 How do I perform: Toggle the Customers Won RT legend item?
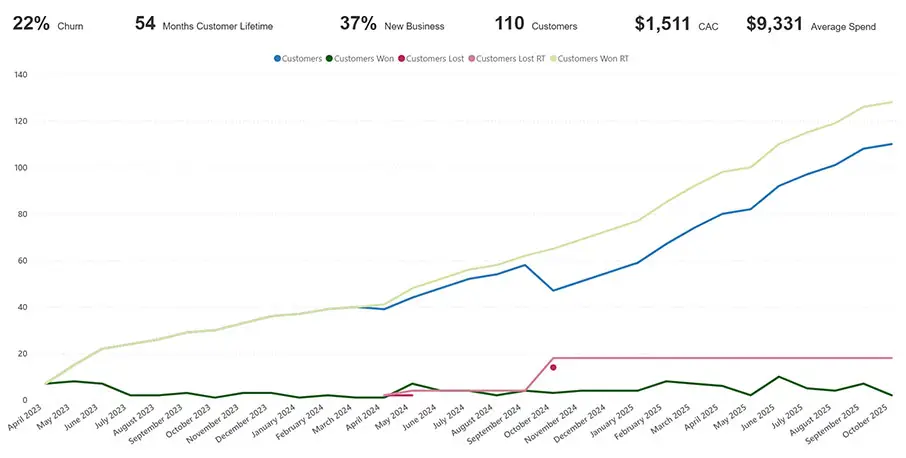point(593,59)
